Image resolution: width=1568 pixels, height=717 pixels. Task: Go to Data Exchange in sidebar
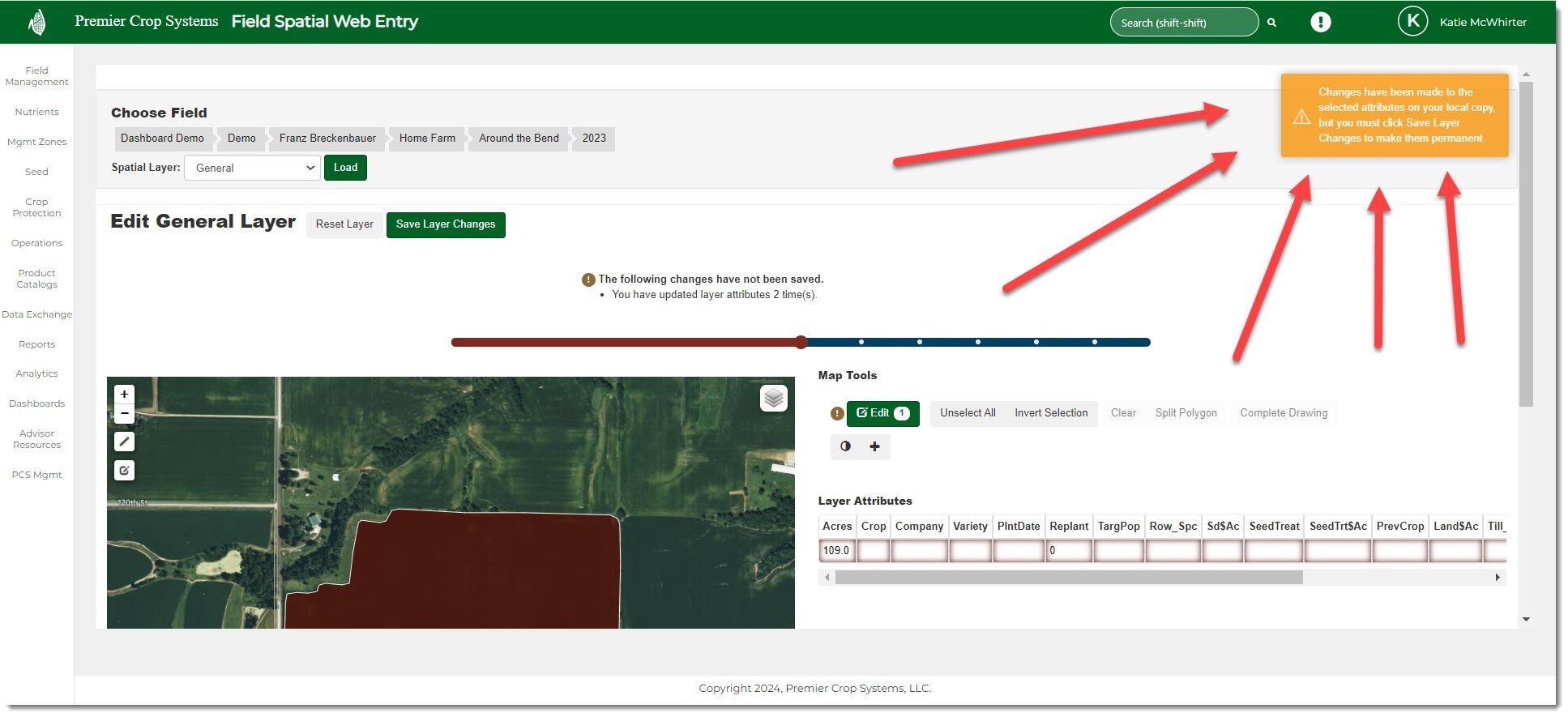pyautogui.click(x=36, y=314)
